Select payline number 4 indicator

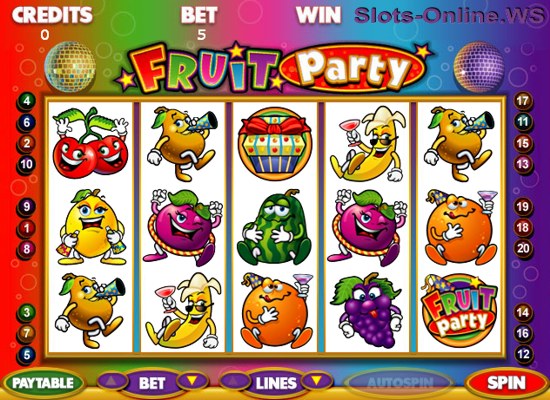(x=26, y=101)
